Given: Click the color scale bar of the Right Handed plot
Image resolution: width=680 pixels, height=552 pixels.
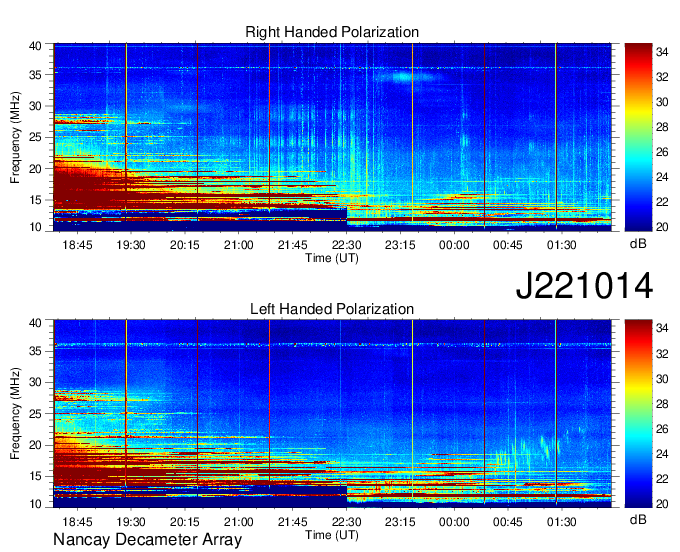Looking at the screenshot, I should pos(638,137).
